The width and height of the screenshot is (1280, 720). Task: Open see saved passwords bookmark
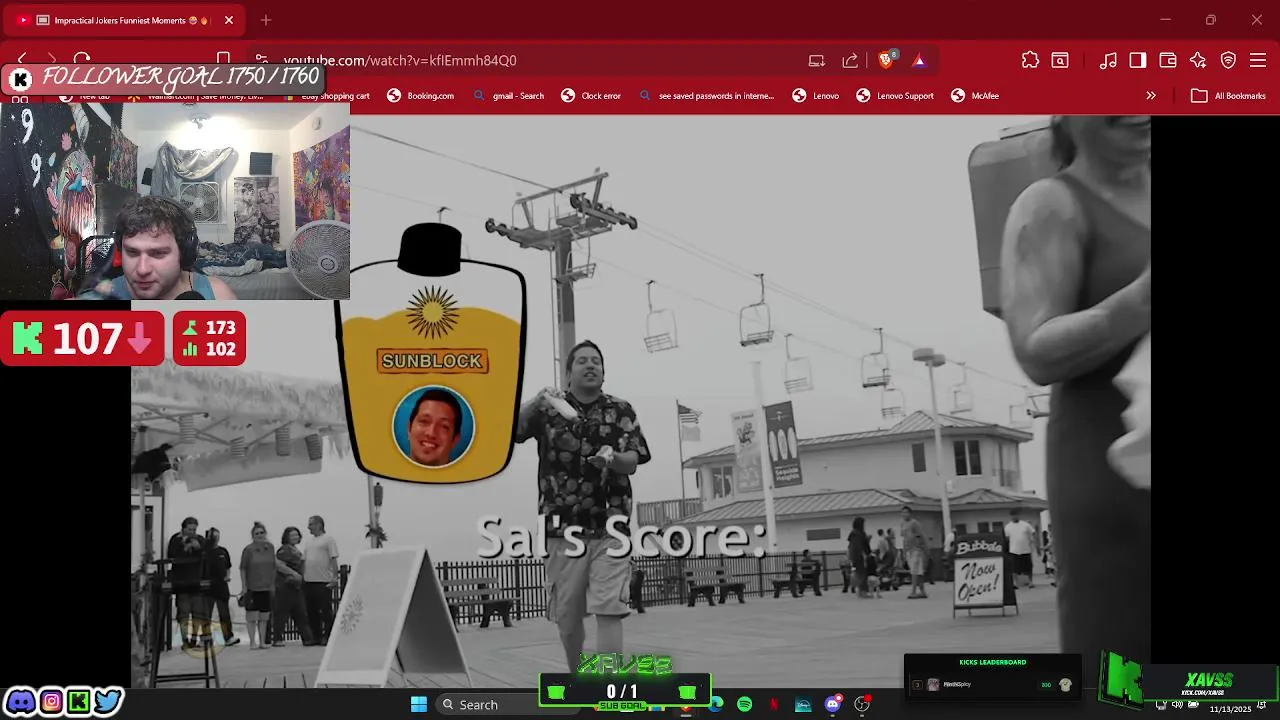point(706,96)
